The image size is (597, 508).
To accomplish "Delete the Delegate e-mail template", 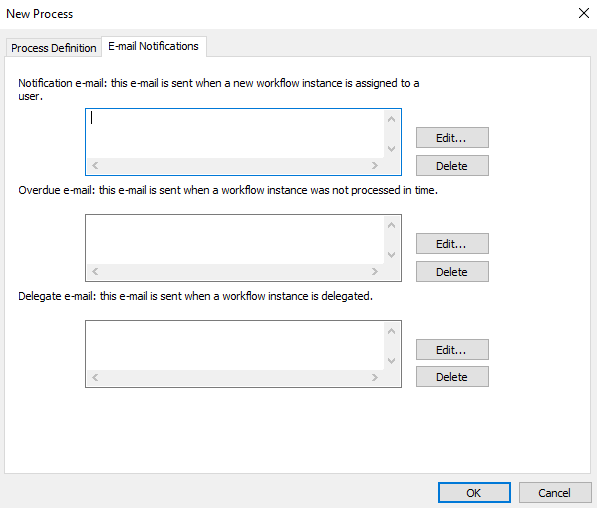I will 452,377.
